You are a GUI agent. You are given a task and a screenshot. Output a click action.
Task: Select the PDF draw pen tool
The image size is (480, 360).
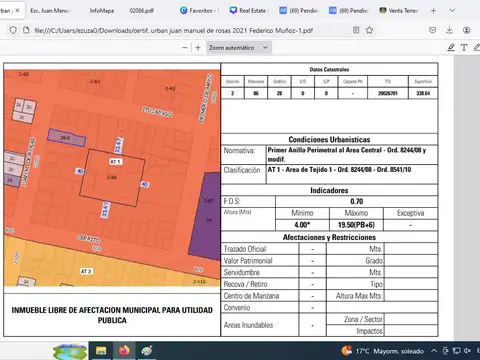point(451,48)
